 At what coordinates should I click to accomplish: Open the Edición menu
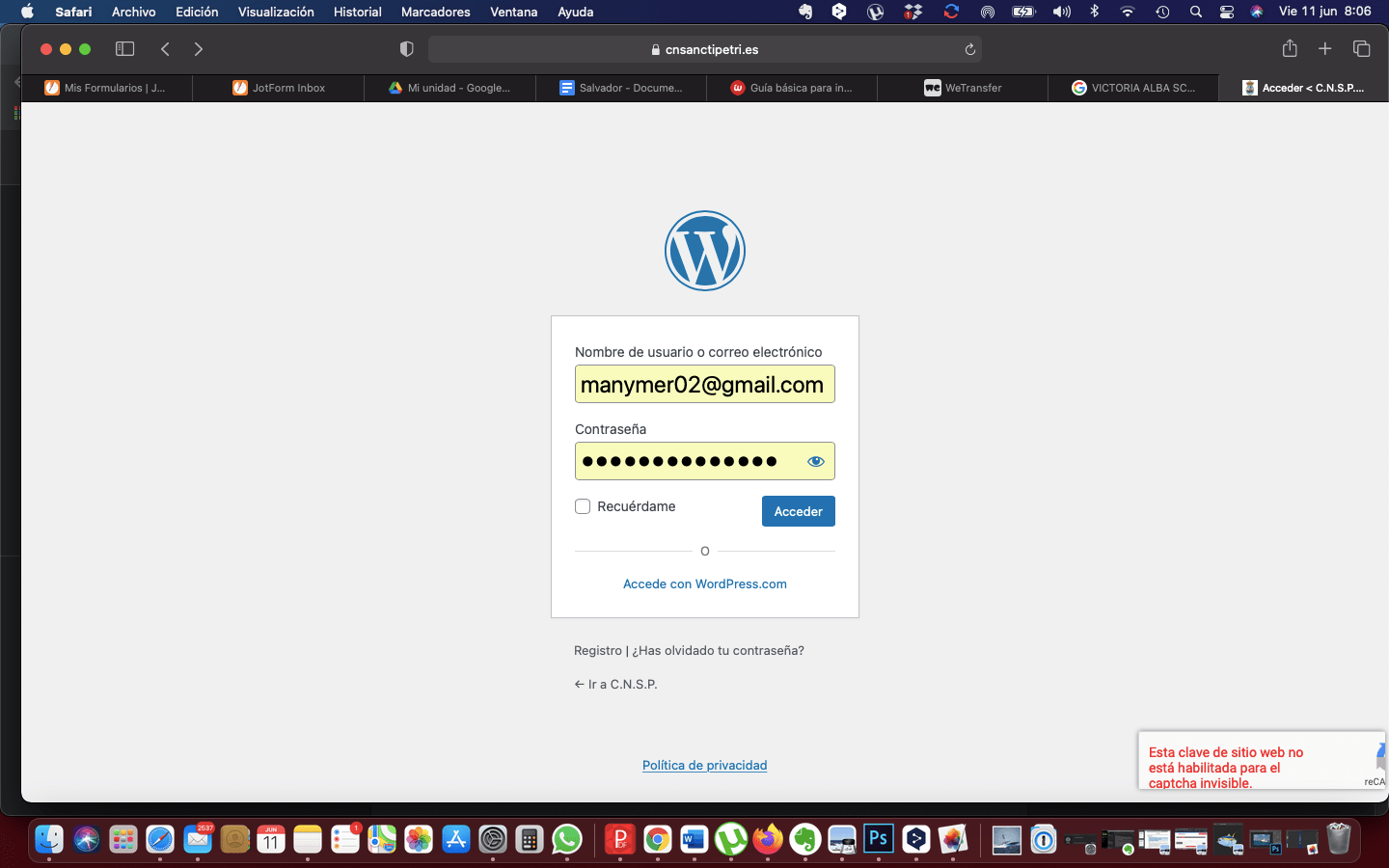[197, 12]
